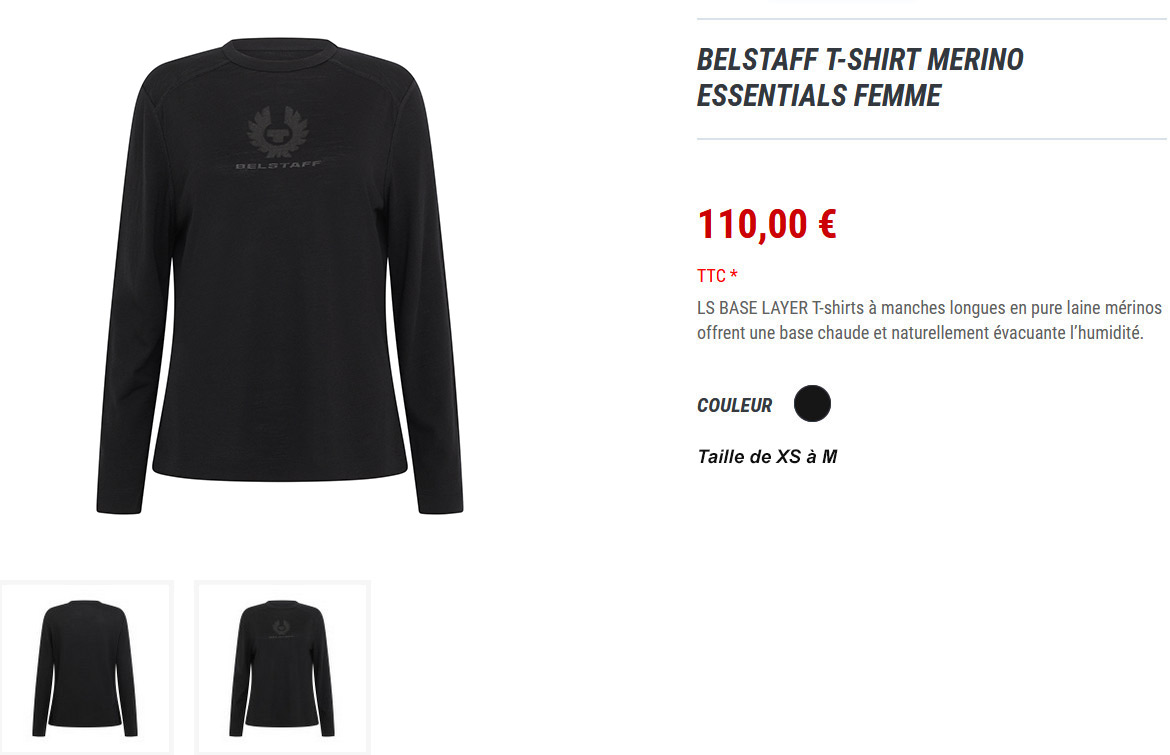1170x755 pixels.
Task: Click the main black shirt product image
Action: click(x=280, y=275)
